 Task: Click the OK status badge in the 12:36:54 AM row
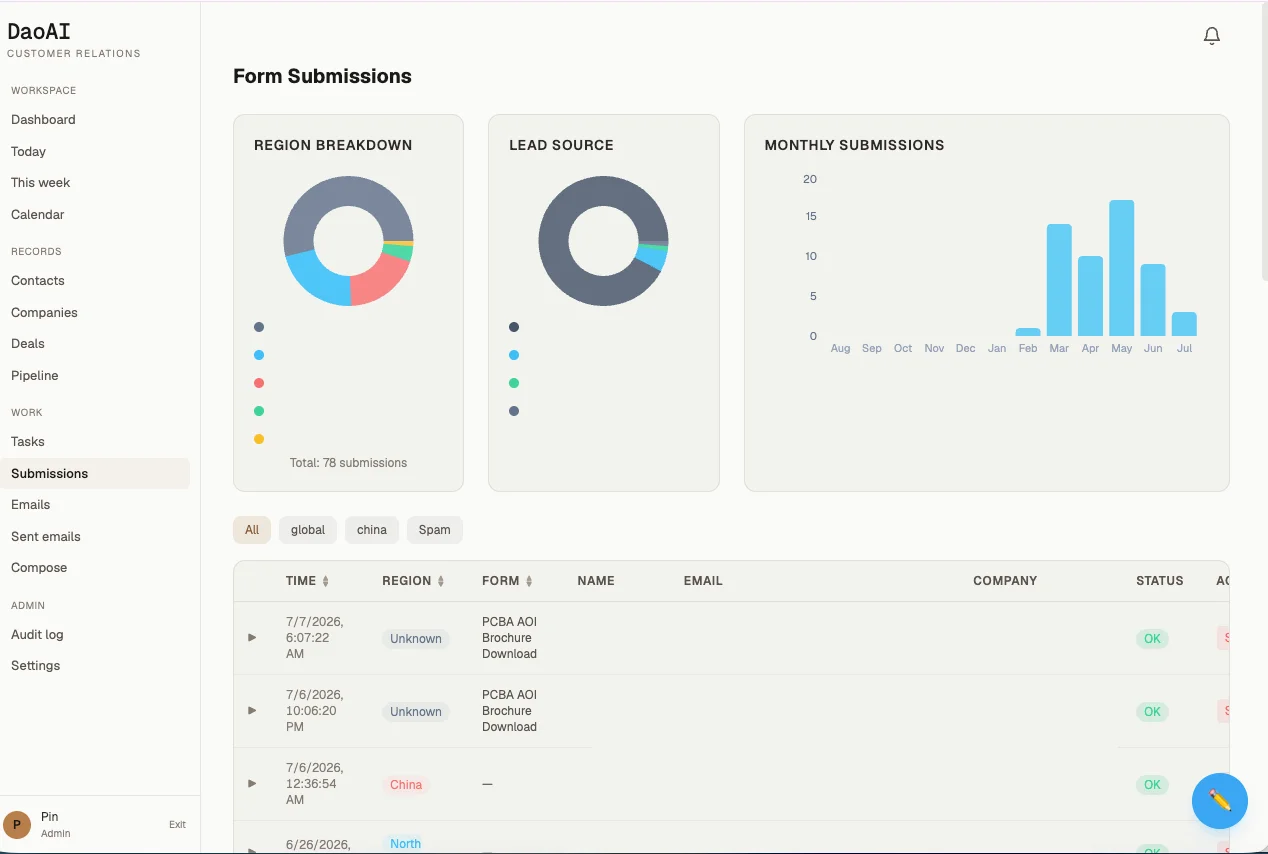pos(1152,784)
